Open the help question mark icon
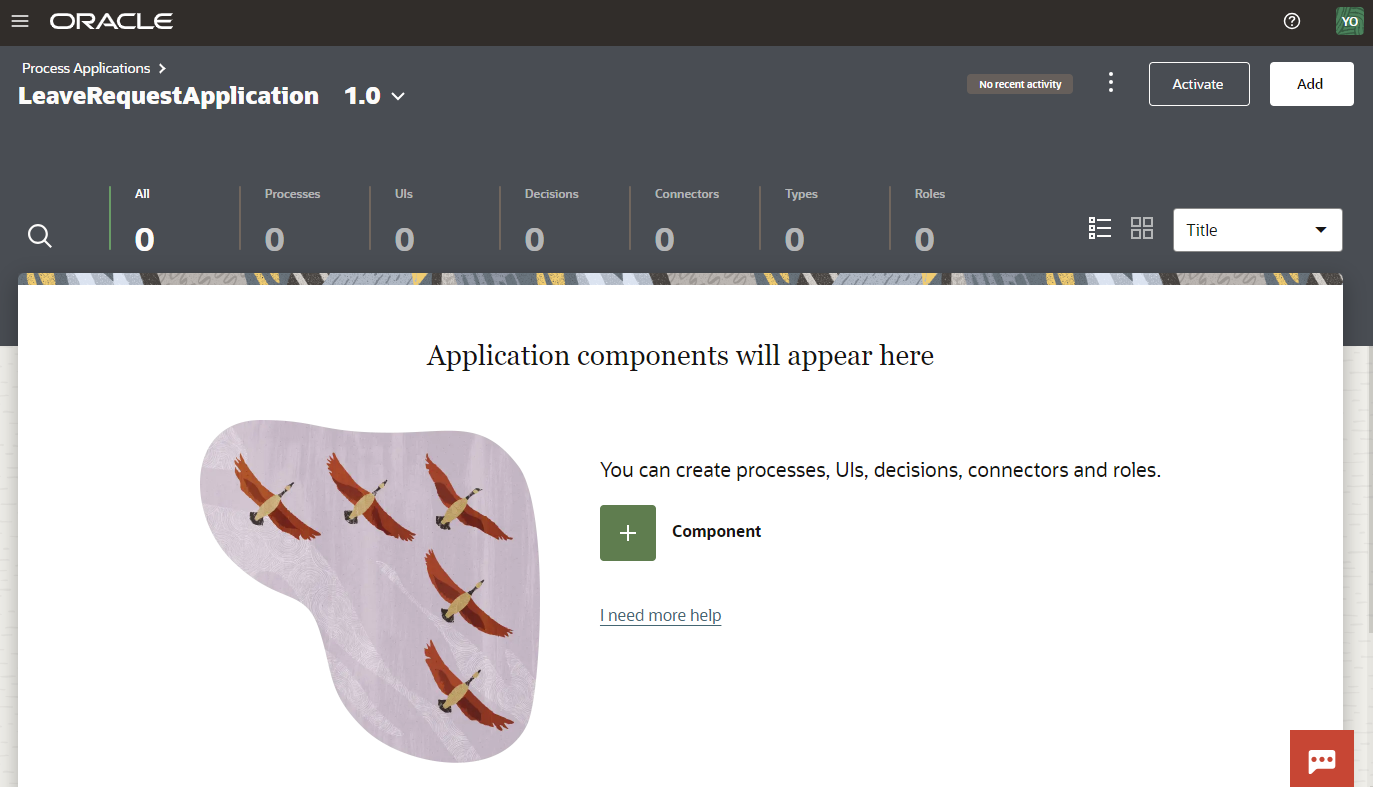Image resolution: width=1373 pixels, height=787 pixels. pyautogui.click(x=1292, y=21)
